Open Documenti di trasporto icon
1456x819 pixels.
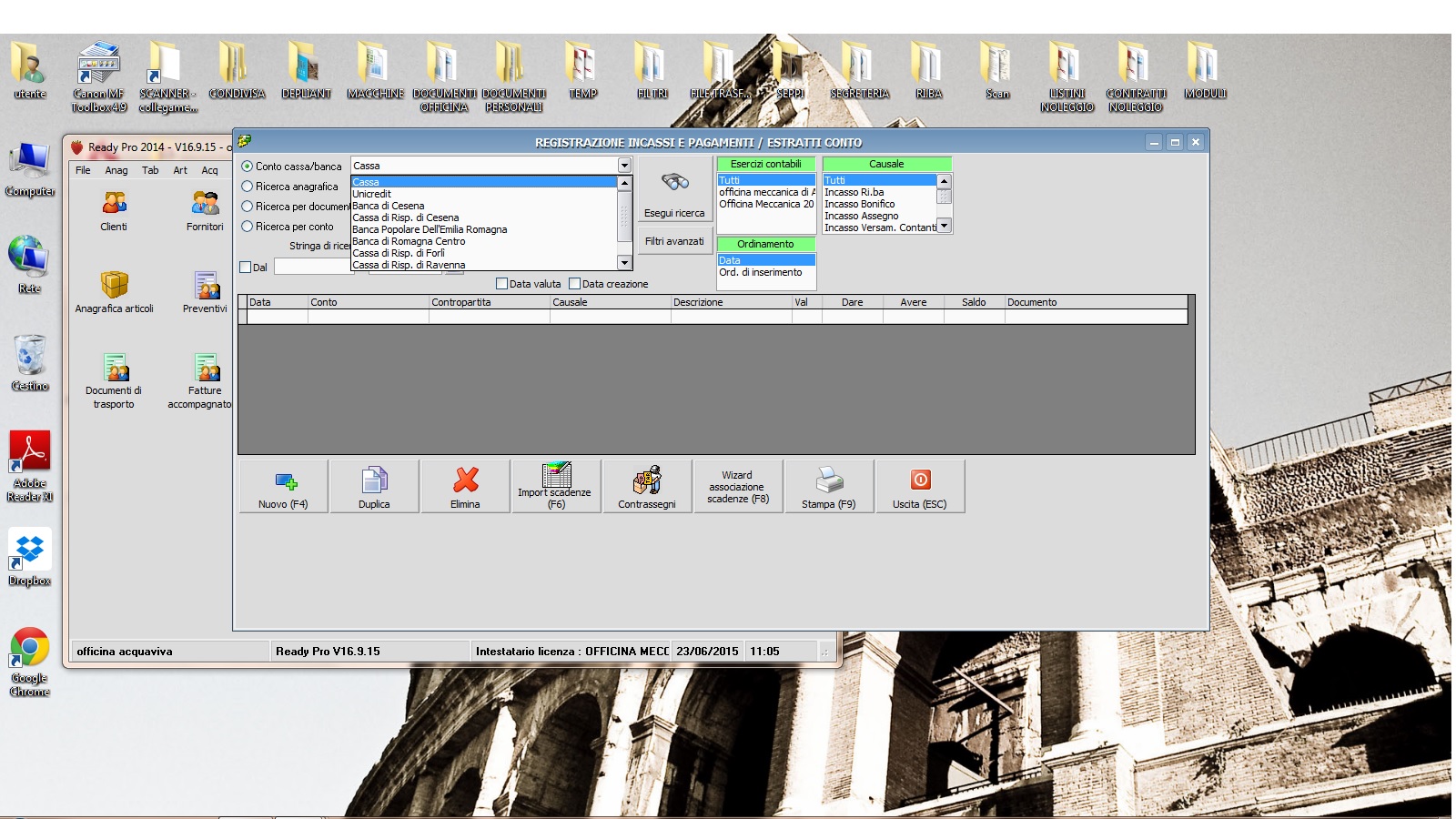pyautogui.click(x=114, y=380)
